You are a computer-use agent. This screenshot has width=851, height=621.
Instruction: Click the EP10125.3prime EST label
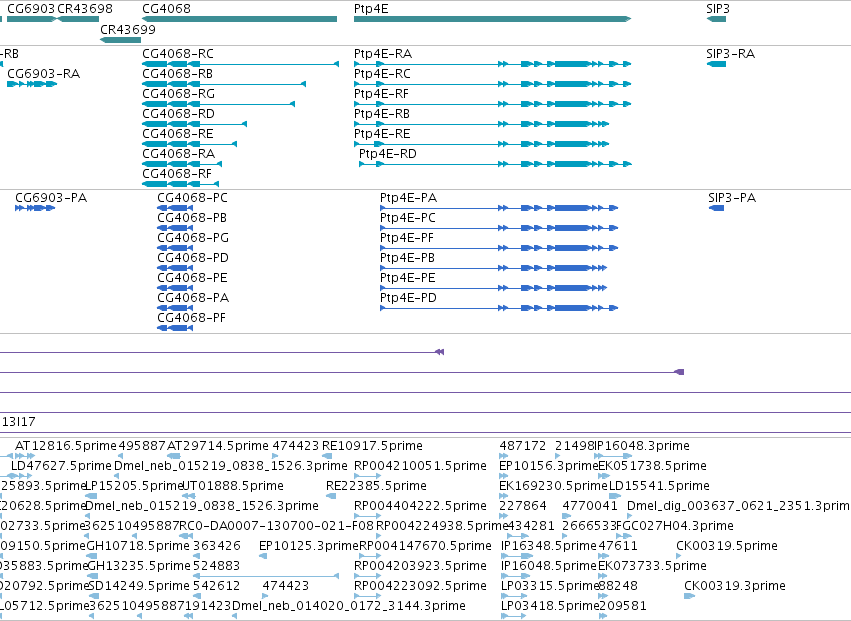click(x=309, y=546)
